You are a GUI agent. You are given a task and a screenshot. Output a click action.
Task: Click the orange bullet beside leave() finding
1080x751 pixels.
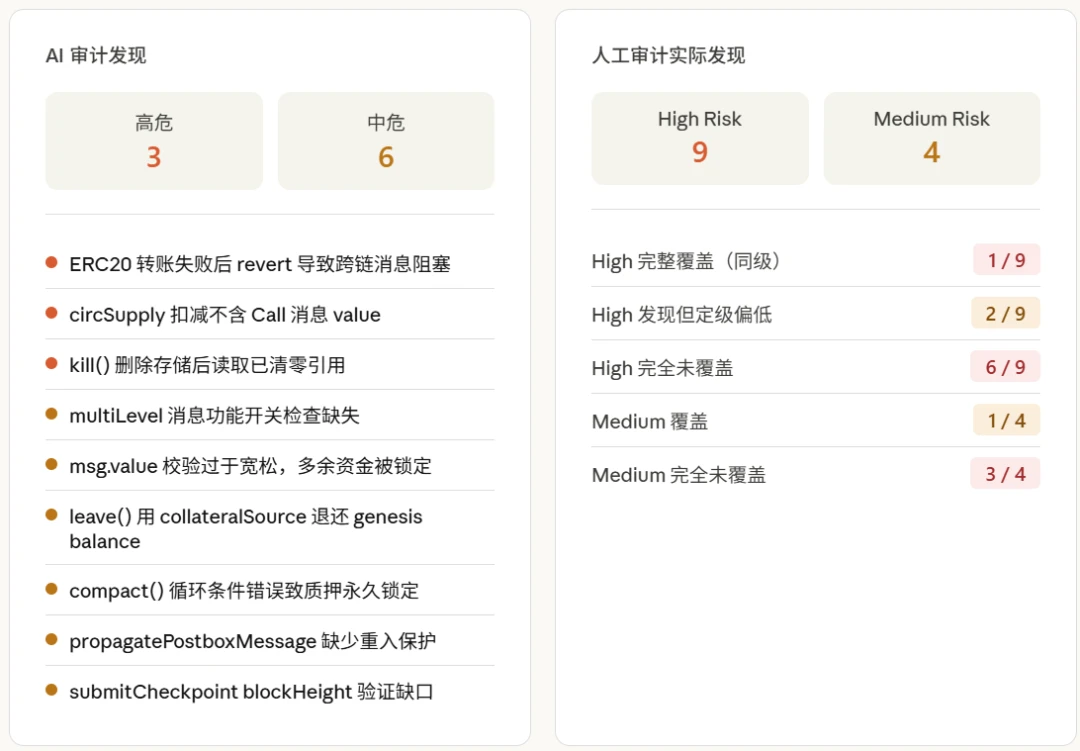(51, 516)
